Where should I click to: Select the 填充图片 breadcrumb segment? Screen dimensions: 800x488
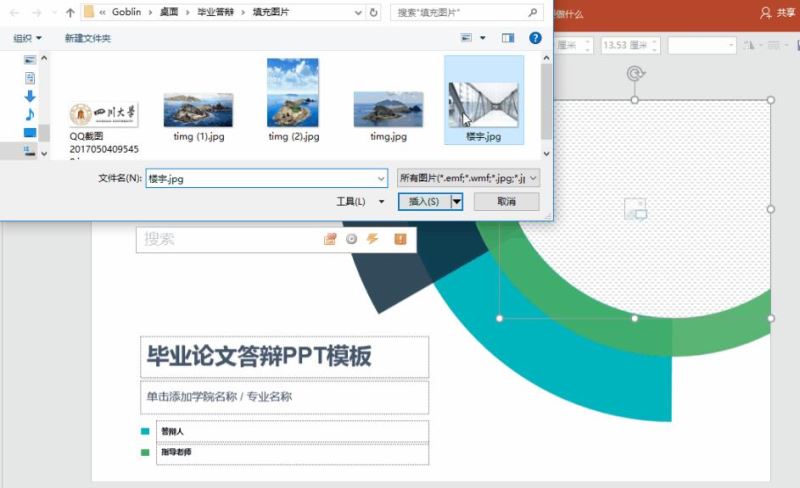click(271, 12)
